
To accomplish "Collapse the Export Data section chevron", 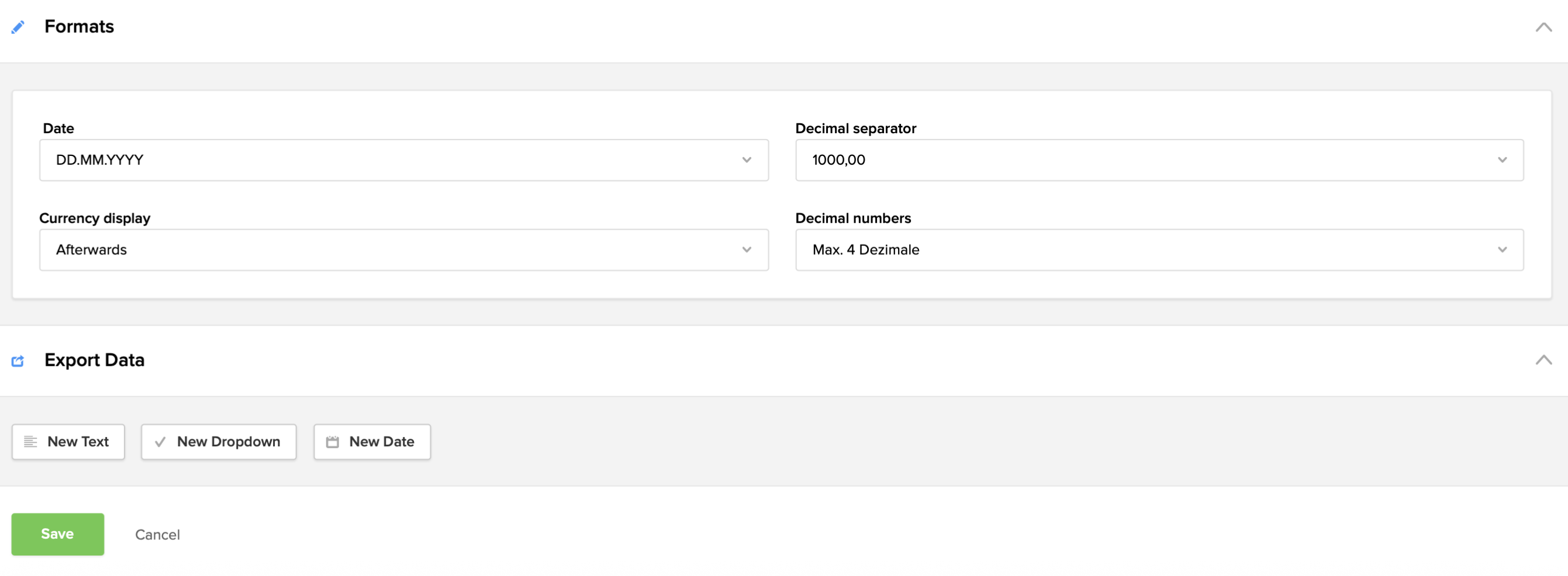I will [1543, 360].
